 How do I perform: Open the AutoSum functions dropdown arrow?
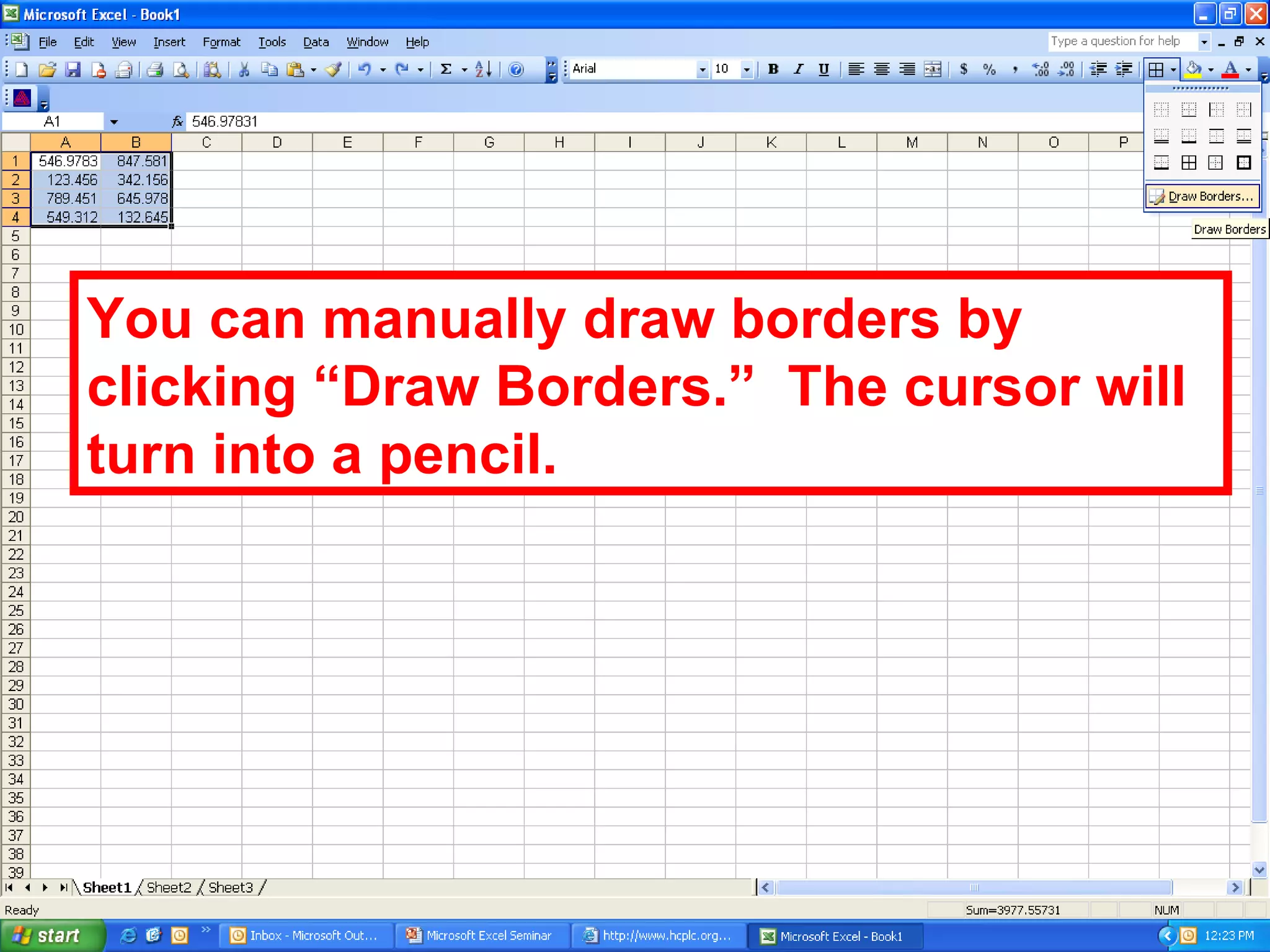pyautogui.click(x=464, y=69)
